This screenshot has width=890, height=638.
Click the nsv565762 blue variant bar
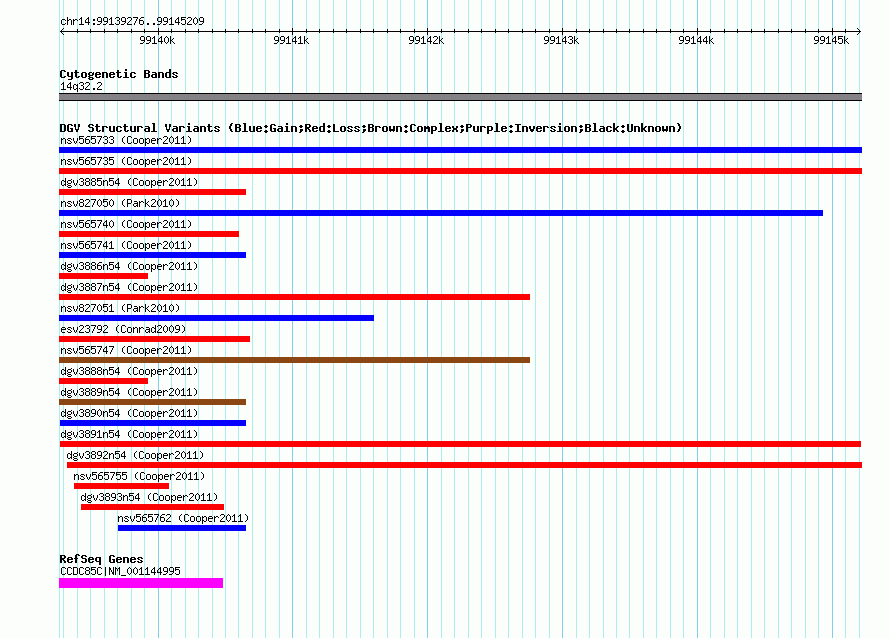[182, 528]
